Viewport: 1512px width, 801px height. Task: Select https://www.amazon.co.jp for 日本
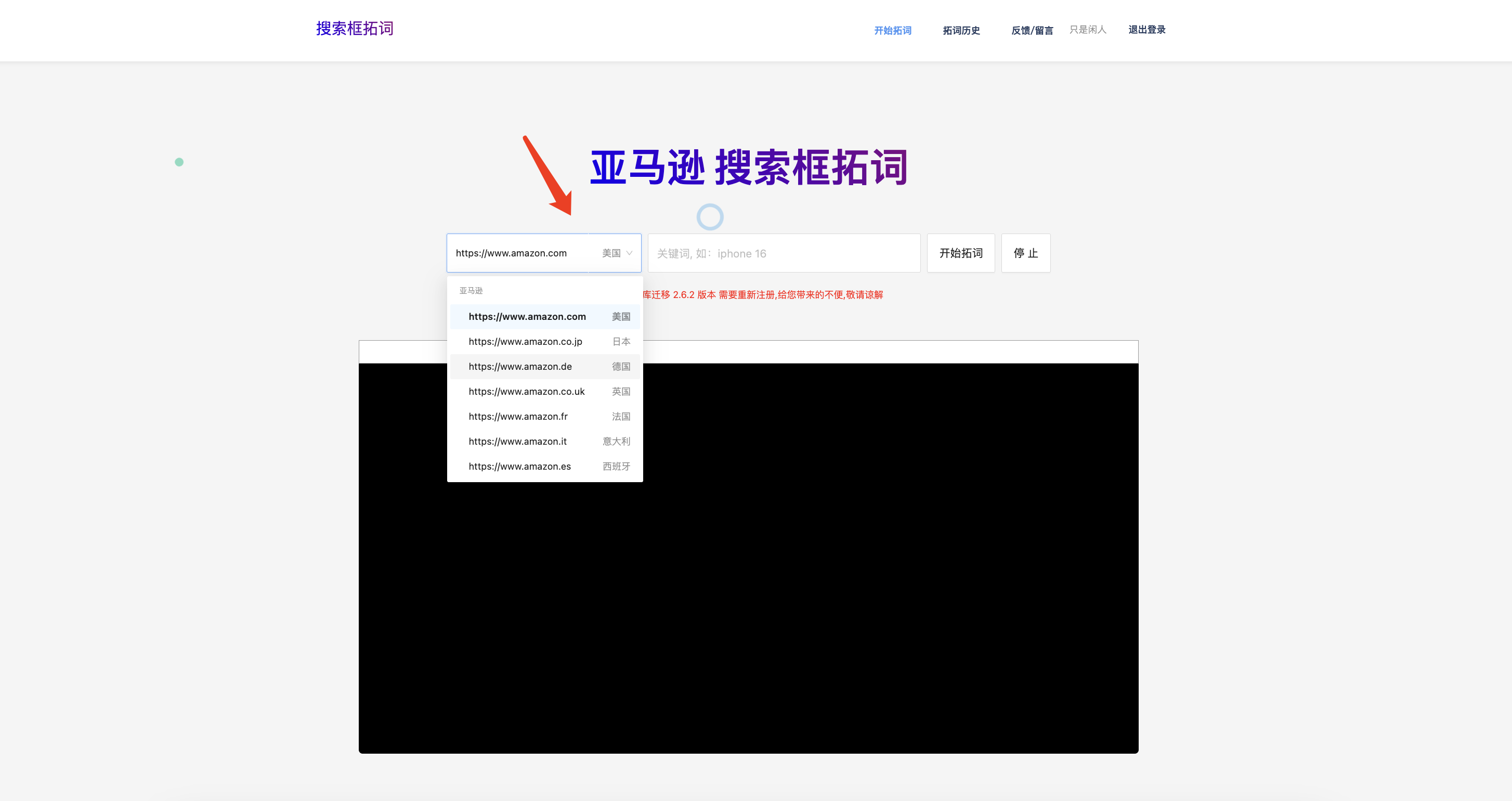pos(525,341)
